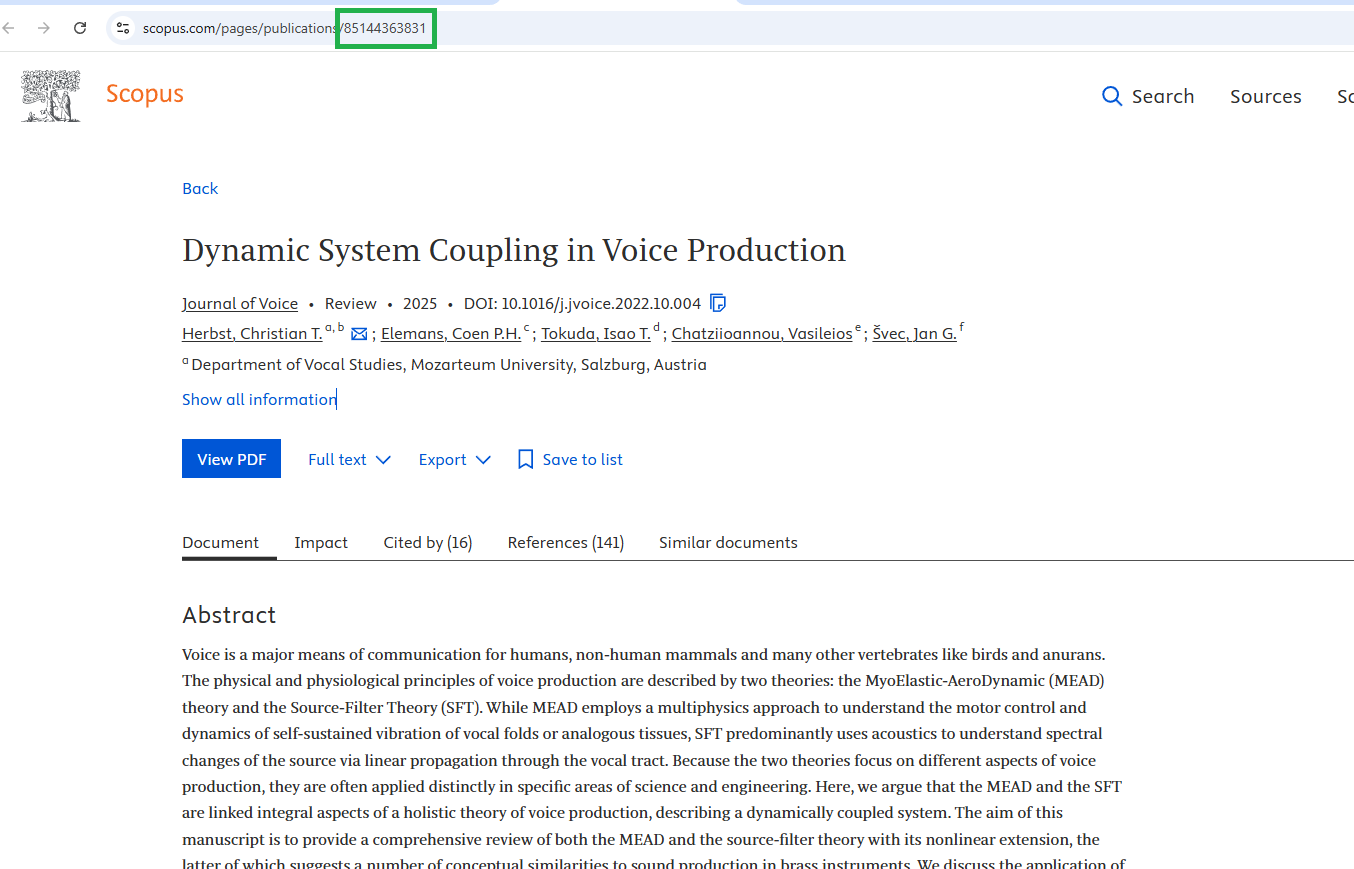The image size is (1354, 869).
Task: Open the Export dropdown menu
Action: tap(455, 459)
